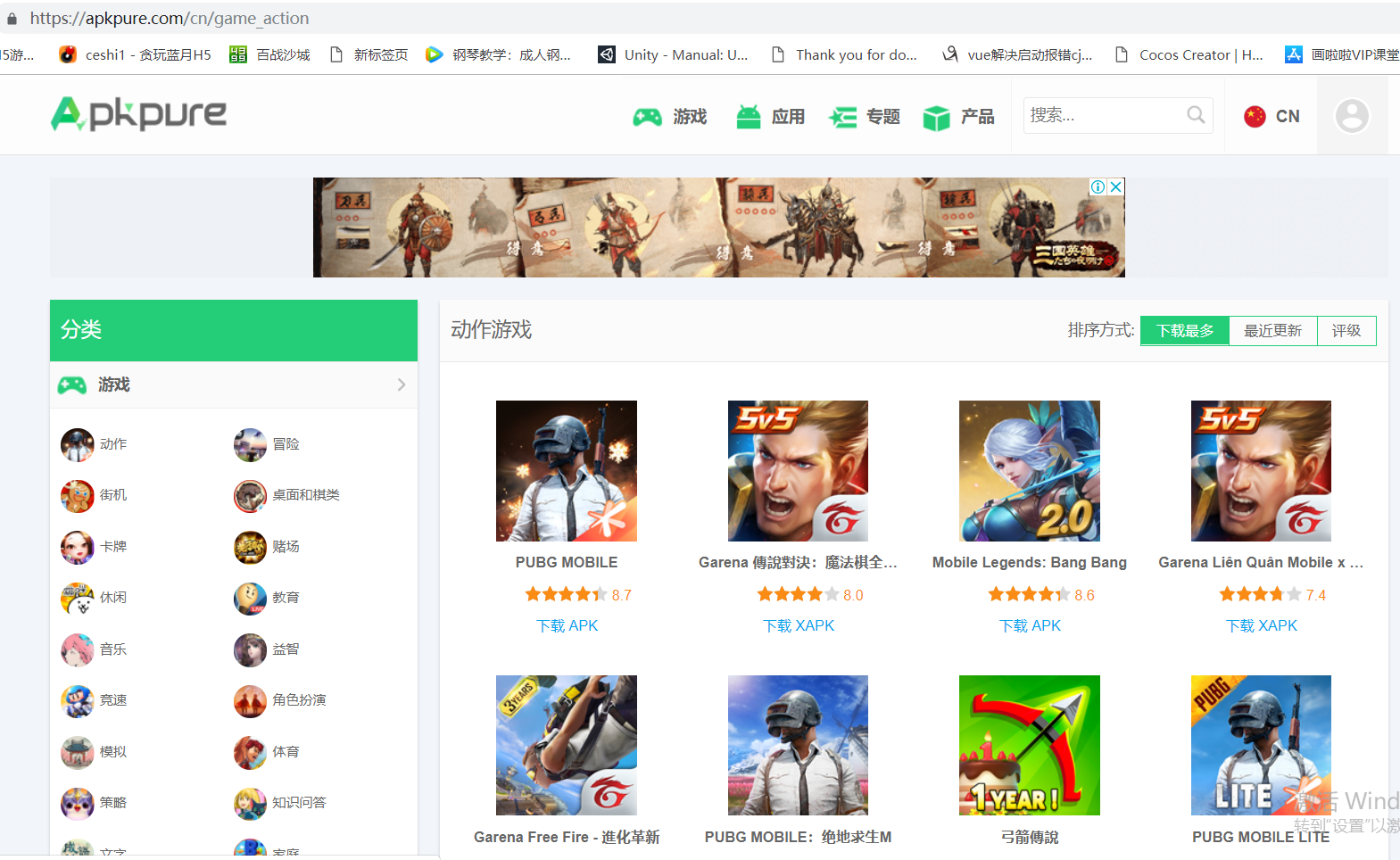Select the 动作 category icon
Screen dimensions: 1400x860
pyautogui.click(x=77, y=444)
